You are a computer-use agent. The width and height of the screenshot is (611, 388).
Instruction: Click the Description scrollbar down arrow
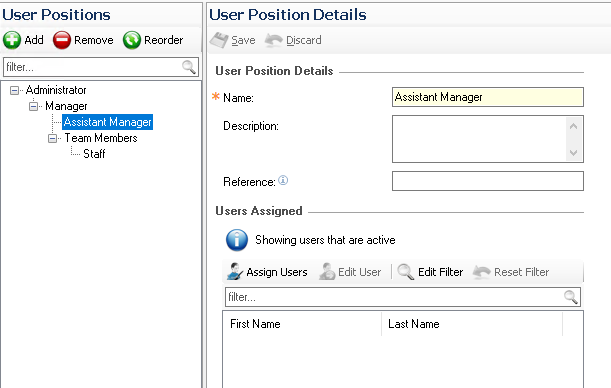point(574,152)
